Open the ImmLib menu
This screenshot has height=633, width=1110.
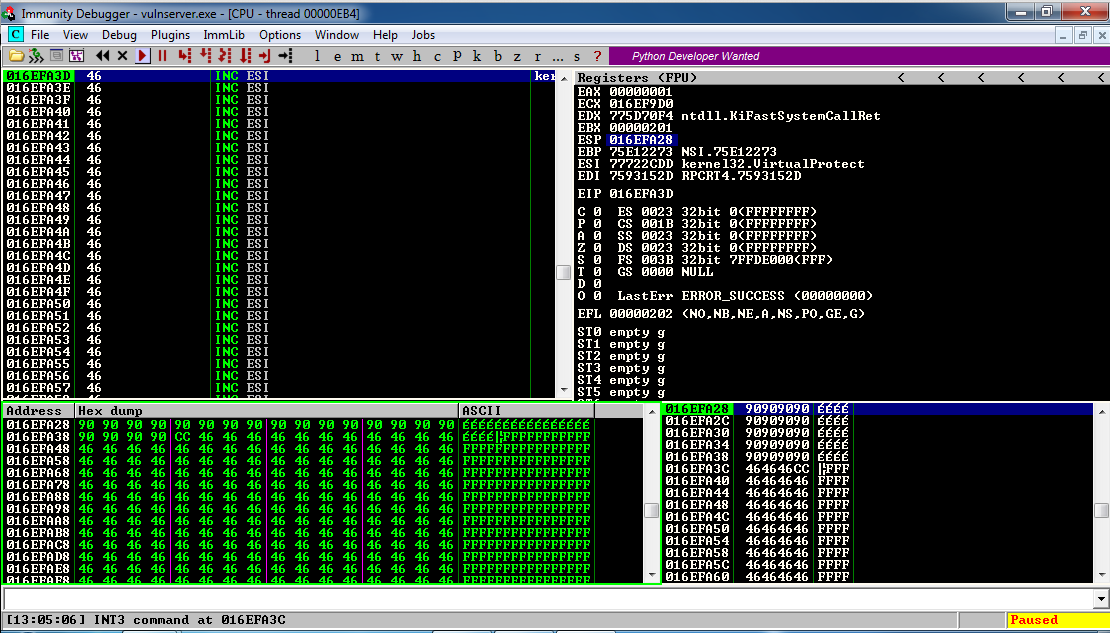point(224,35)
